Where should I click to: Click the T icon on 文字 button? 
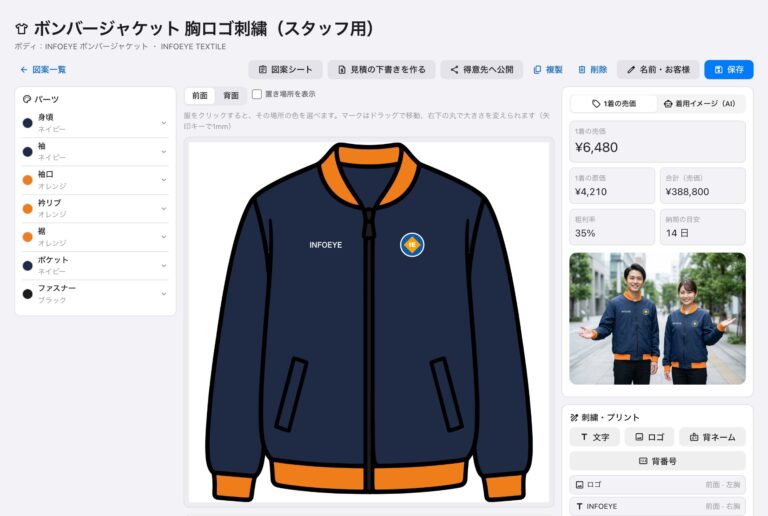click(584, 437)
